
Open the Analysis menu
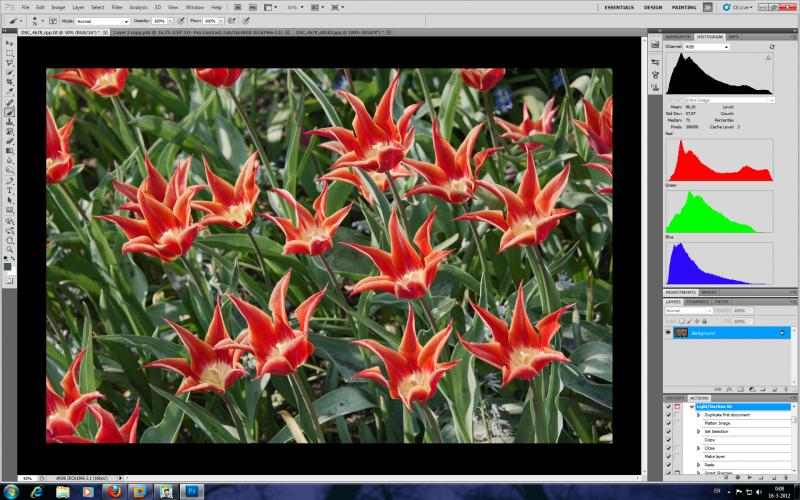tap(138, 7)
